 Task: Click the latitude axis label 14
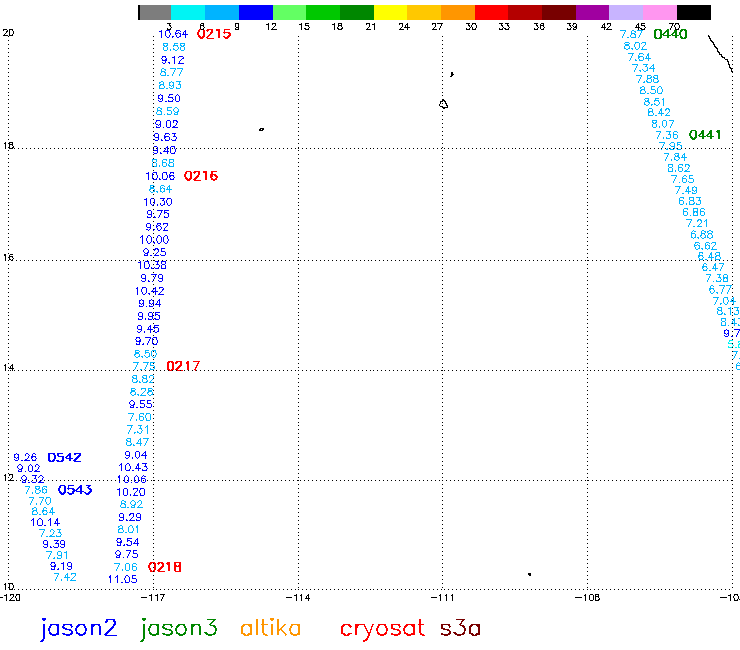(8, 368)
